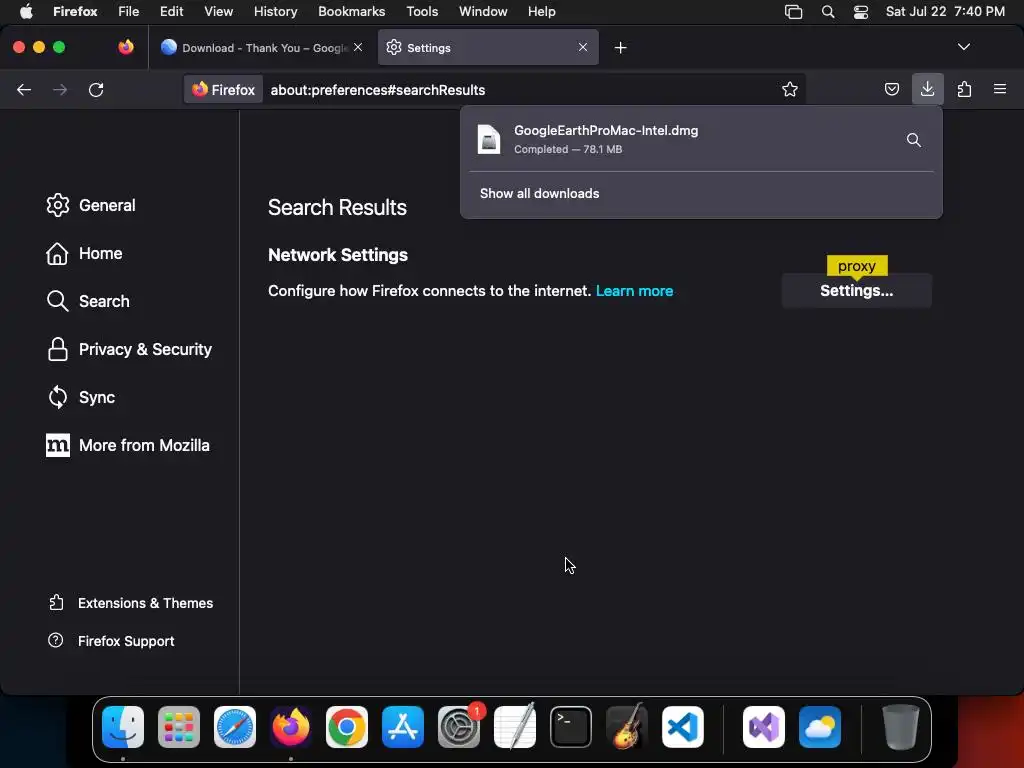Image resolution: width=1024 pixels, height=768 pixels.
Task: Open the Edit menu
Action: pos(171,12)
